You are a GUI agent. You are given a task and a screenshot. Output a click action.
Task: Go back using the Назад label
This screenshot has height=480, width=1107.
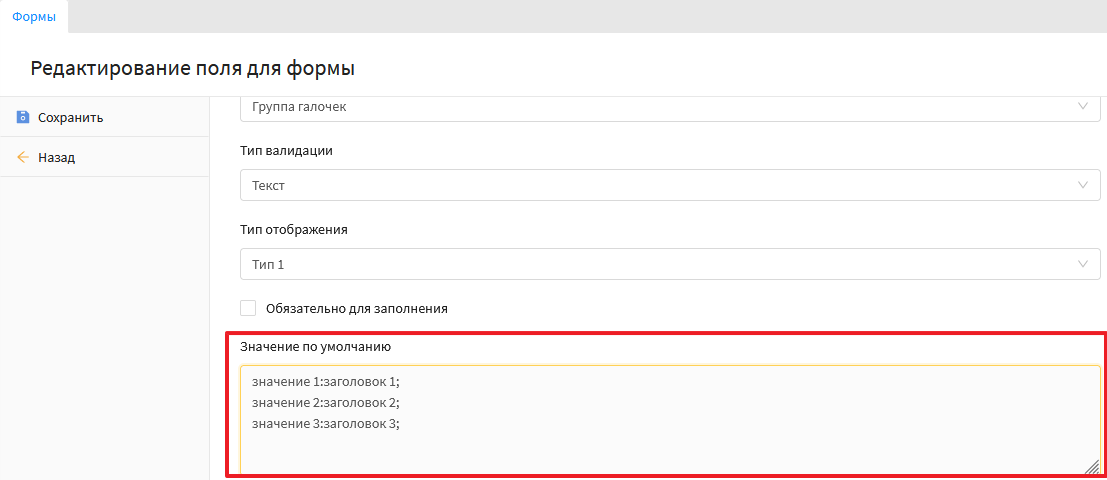click(56, 157)
